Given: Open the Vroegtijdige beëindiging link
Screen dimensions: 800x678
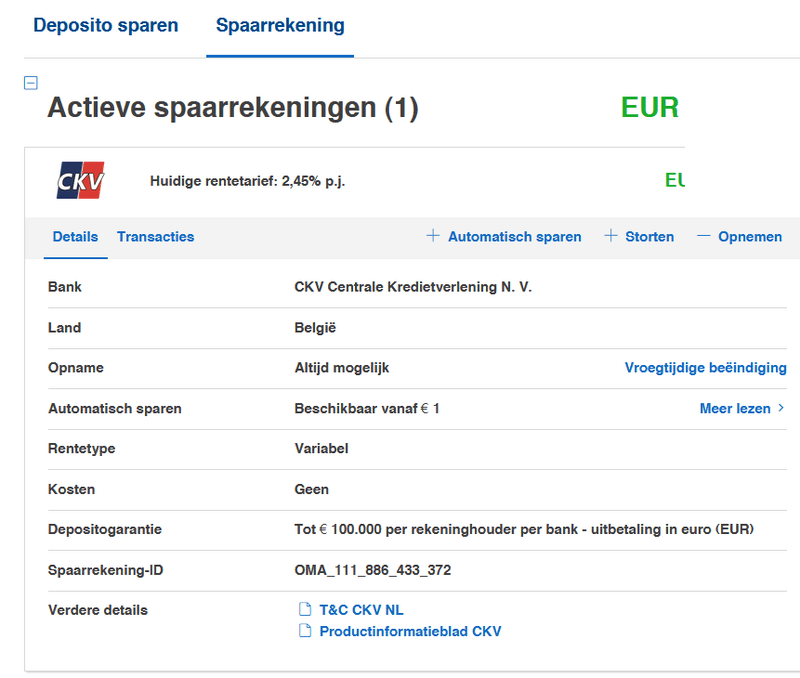Looking at the screenshot, I should (705, 368).
